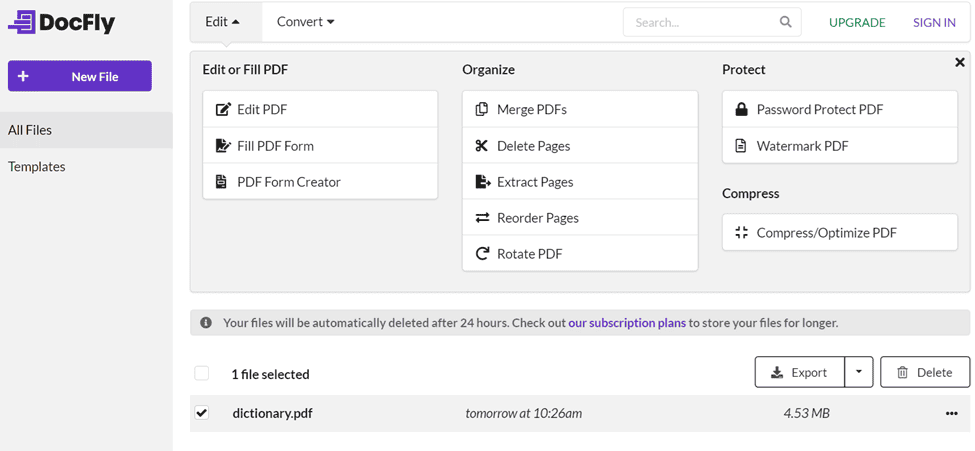Click the Rotate PDF circular arrow icon
This screenshot has height=451, width=975.
(x=482, y=254)
